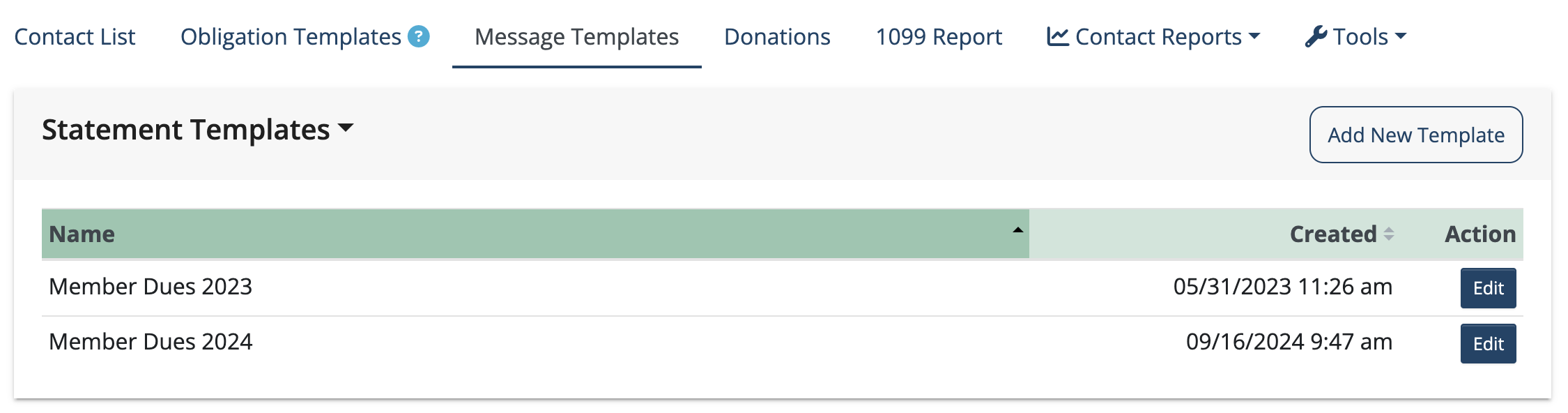The width and height of the screenshot is (1568, 413).
Task: Click the Created column sort arrows
Action: point(1388,234)
